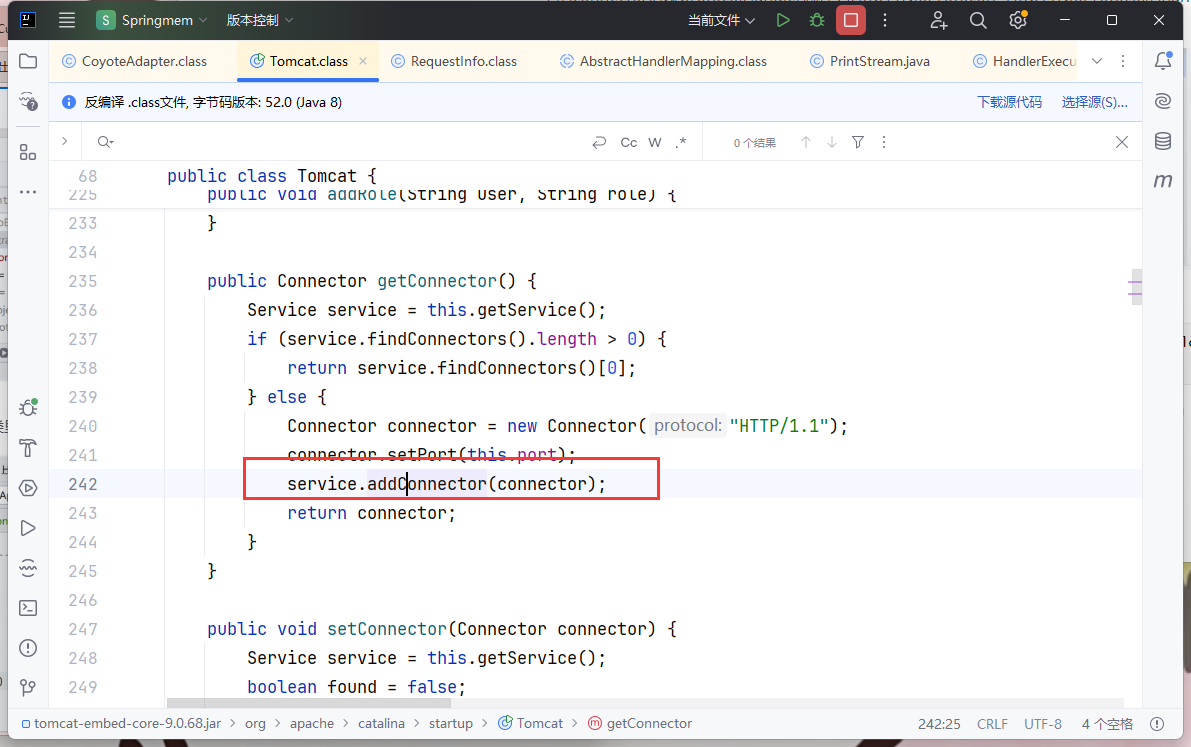Toggle whole words W search option
This screenshot has width=1191, height=747.
tap(655, 143)
